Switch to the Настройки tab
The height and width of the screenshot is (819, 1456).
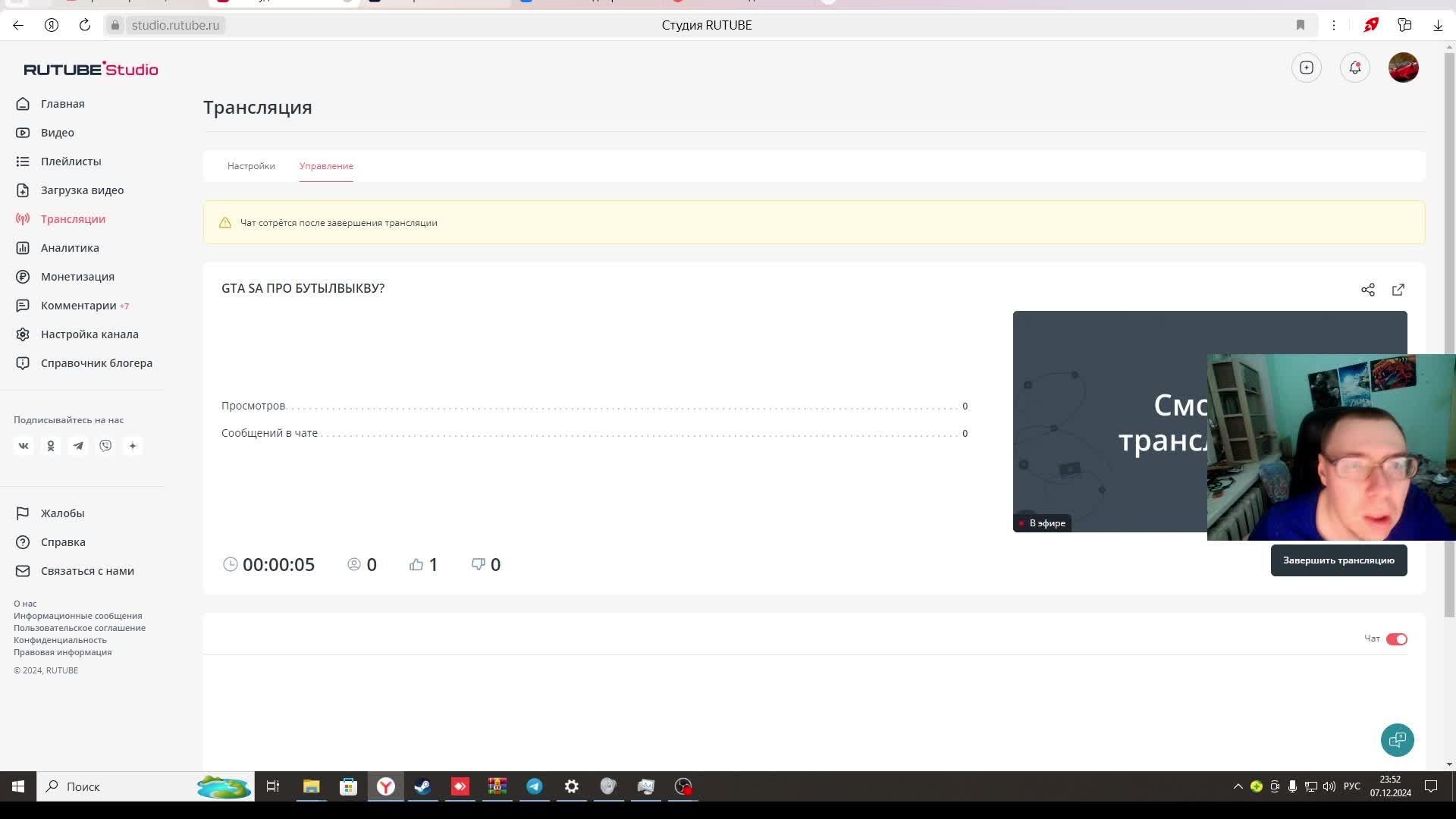tap(251, 166)
